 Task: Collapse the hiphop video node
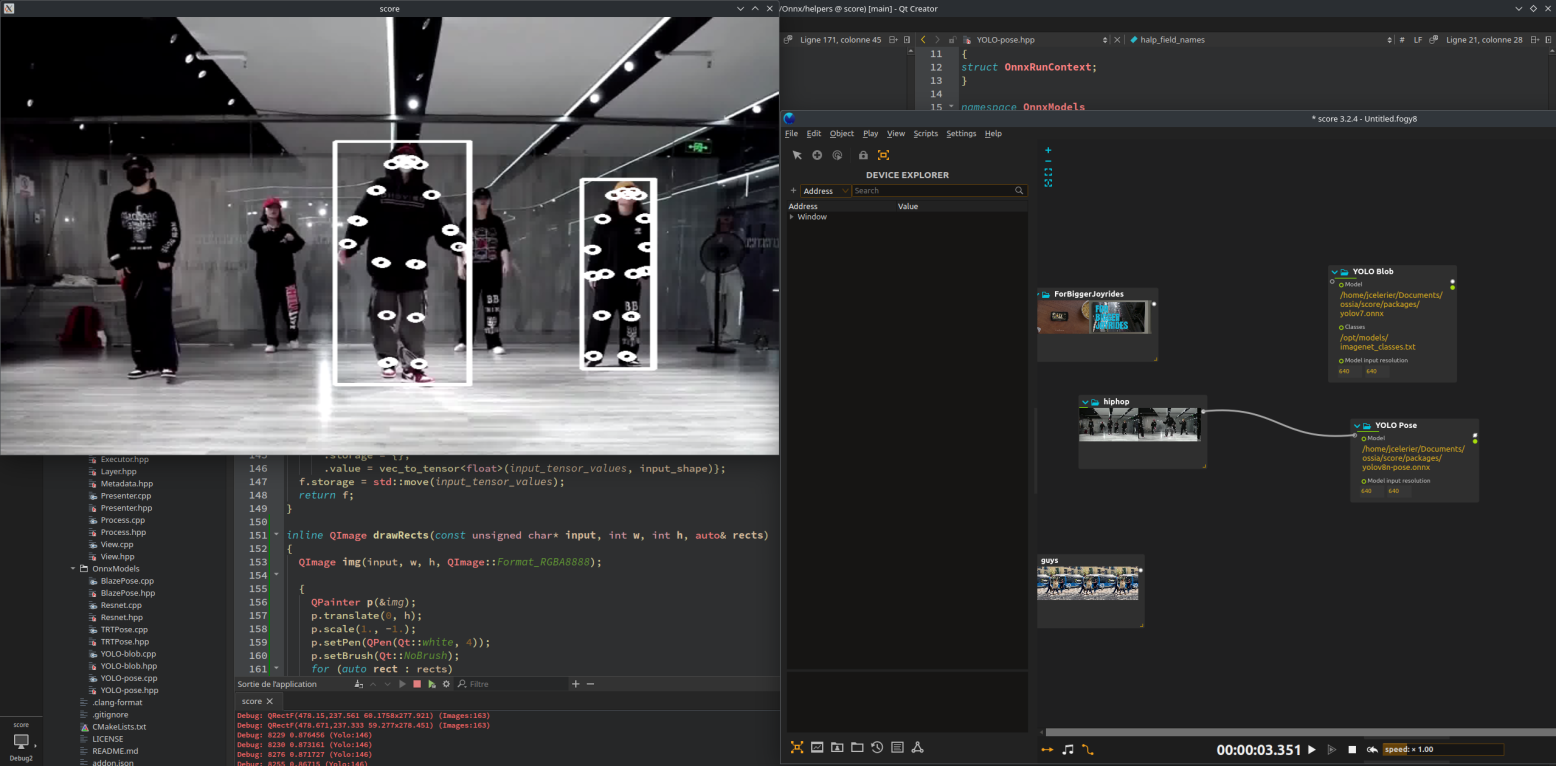pos(1085,402)
